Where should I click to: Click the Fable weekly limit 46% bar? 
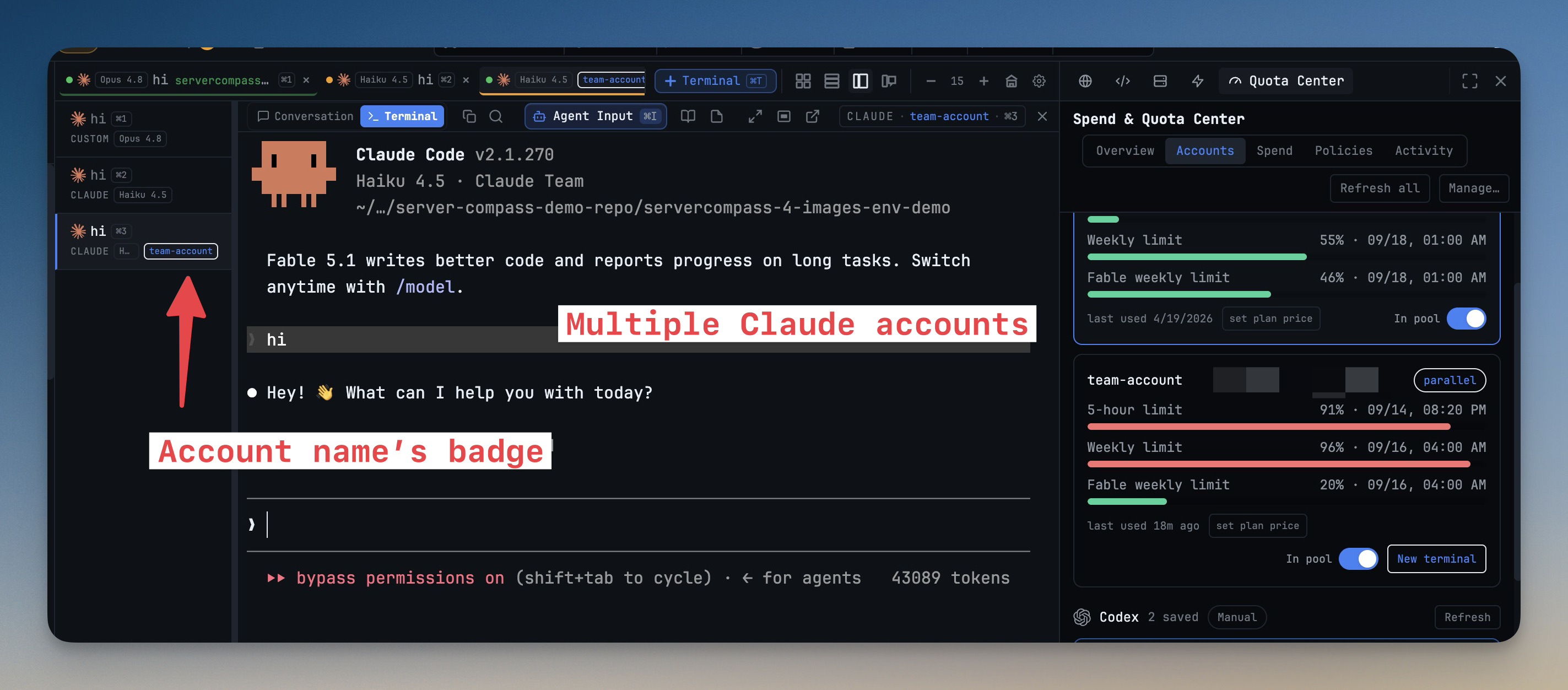tap(1286, 294)
